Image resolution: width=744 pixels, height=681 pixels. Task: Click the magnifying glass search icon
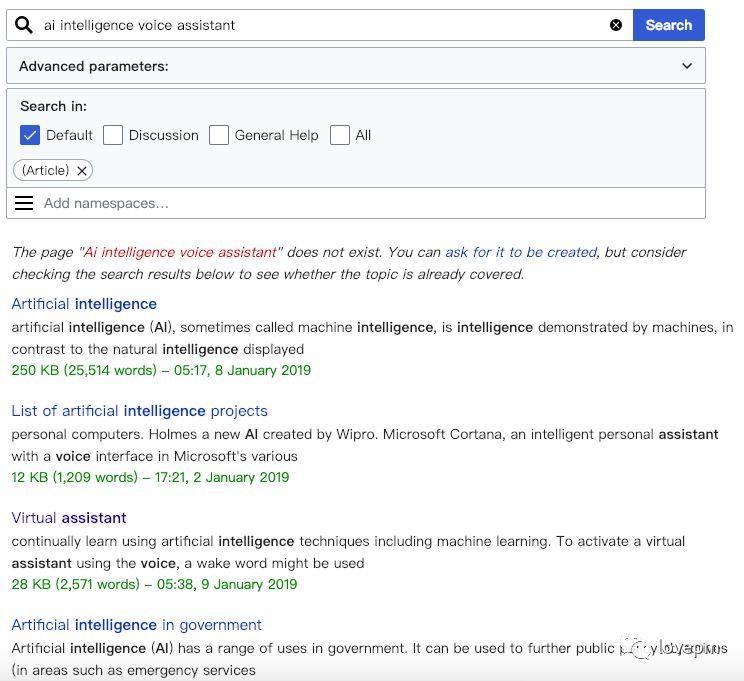tap(24, 25)
